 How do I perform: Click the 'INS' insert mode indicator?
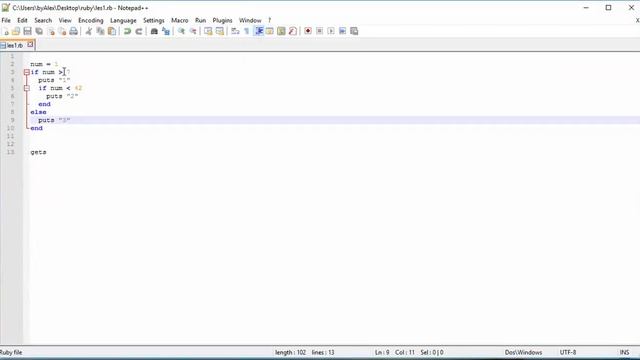click(x=624, y=352)
